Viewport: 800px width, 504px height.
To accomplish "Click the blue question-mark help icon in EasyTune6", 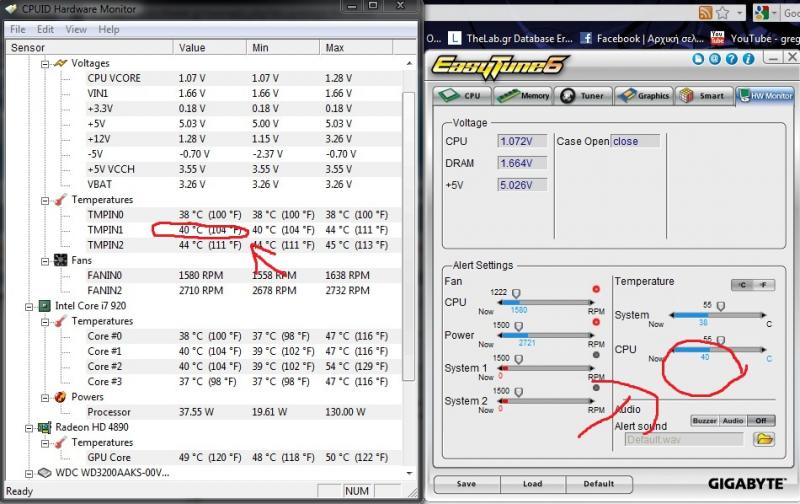I will (732, 59).
